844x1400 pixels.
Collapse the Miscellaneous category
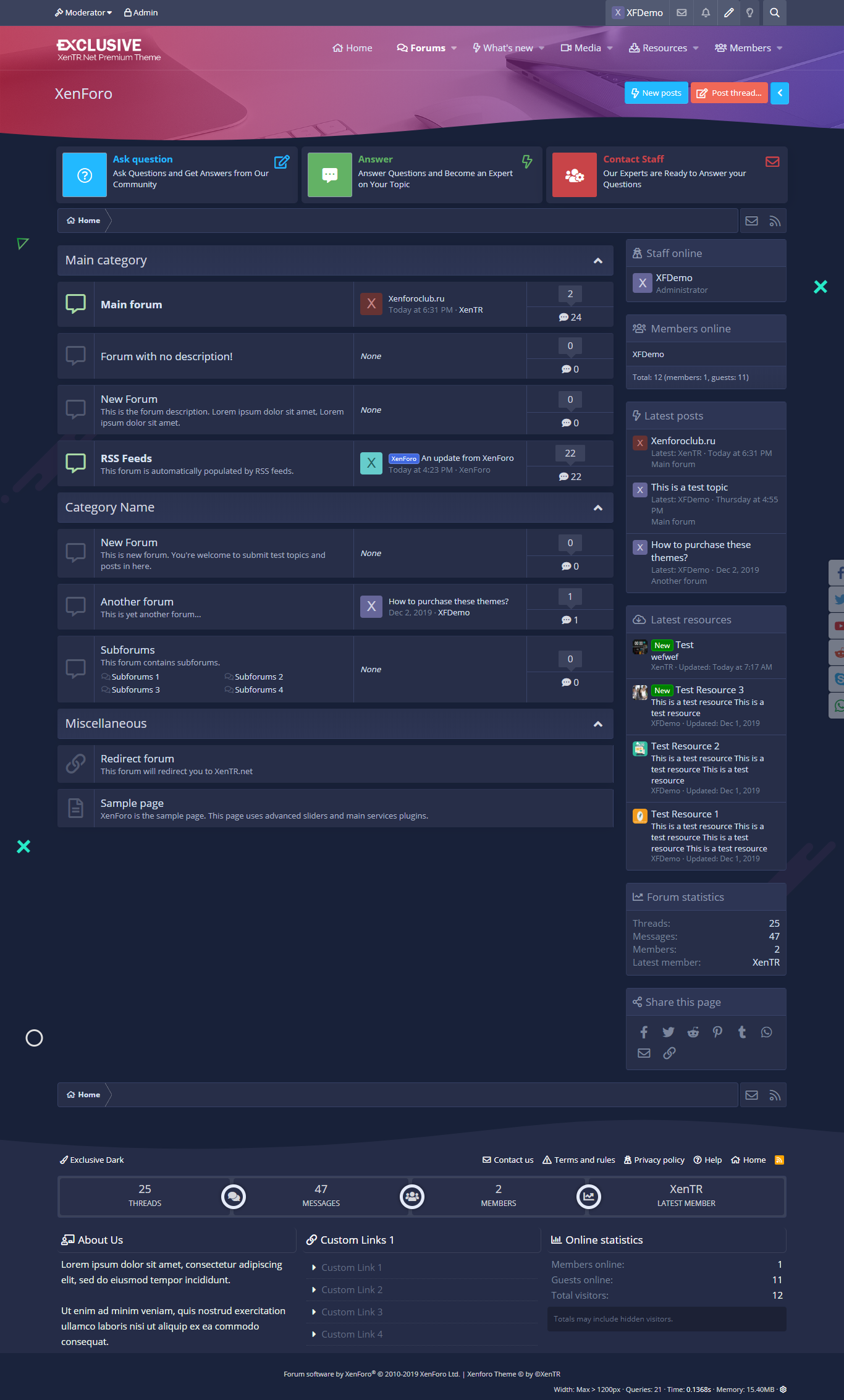(x=597, y=724)
